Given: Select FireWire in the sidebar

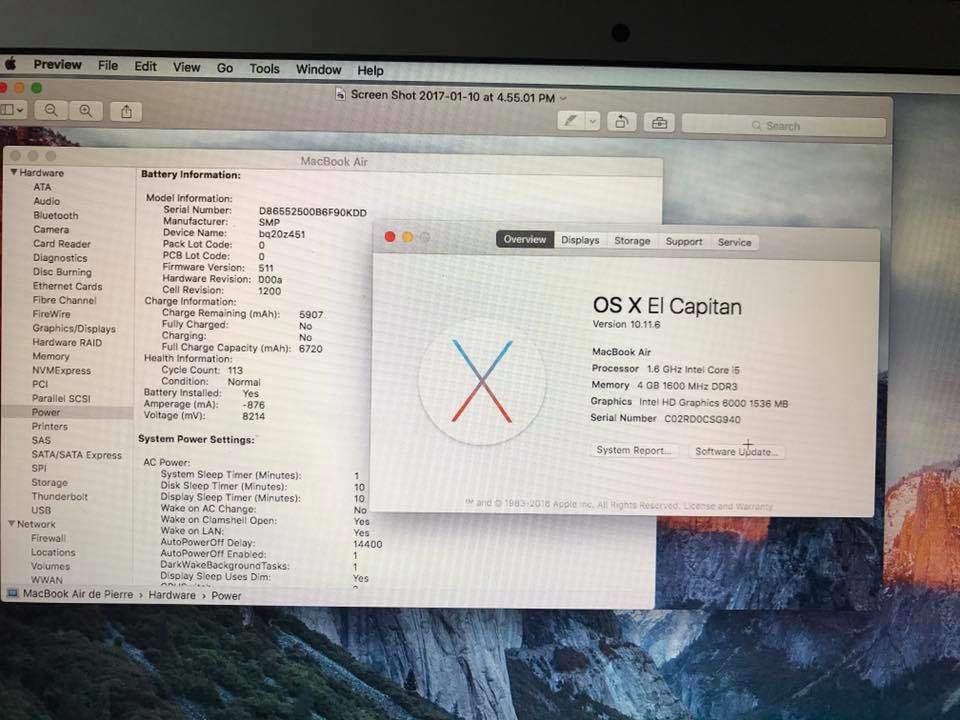Looking at the screenshot, I should coord(51,314).
